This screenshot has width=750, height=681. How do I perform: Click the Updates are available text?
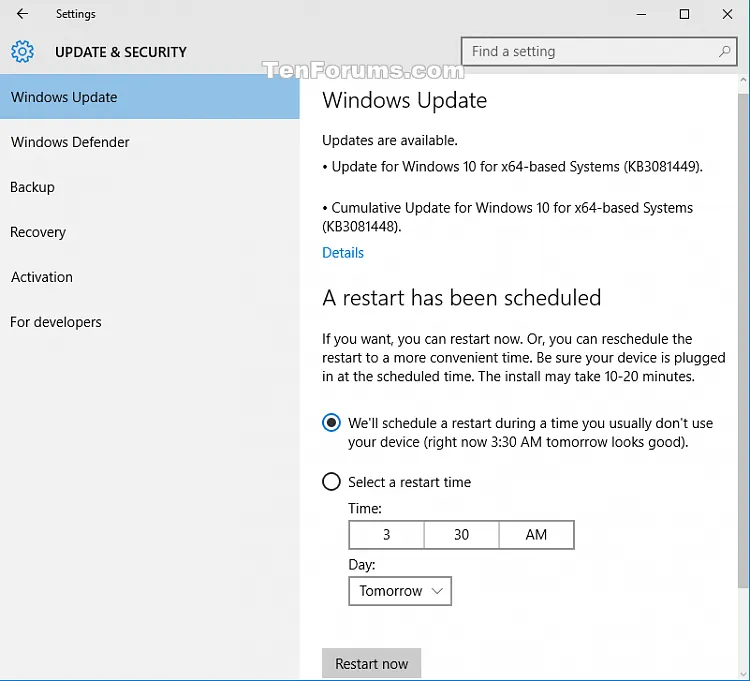click(x=390, y=140)
